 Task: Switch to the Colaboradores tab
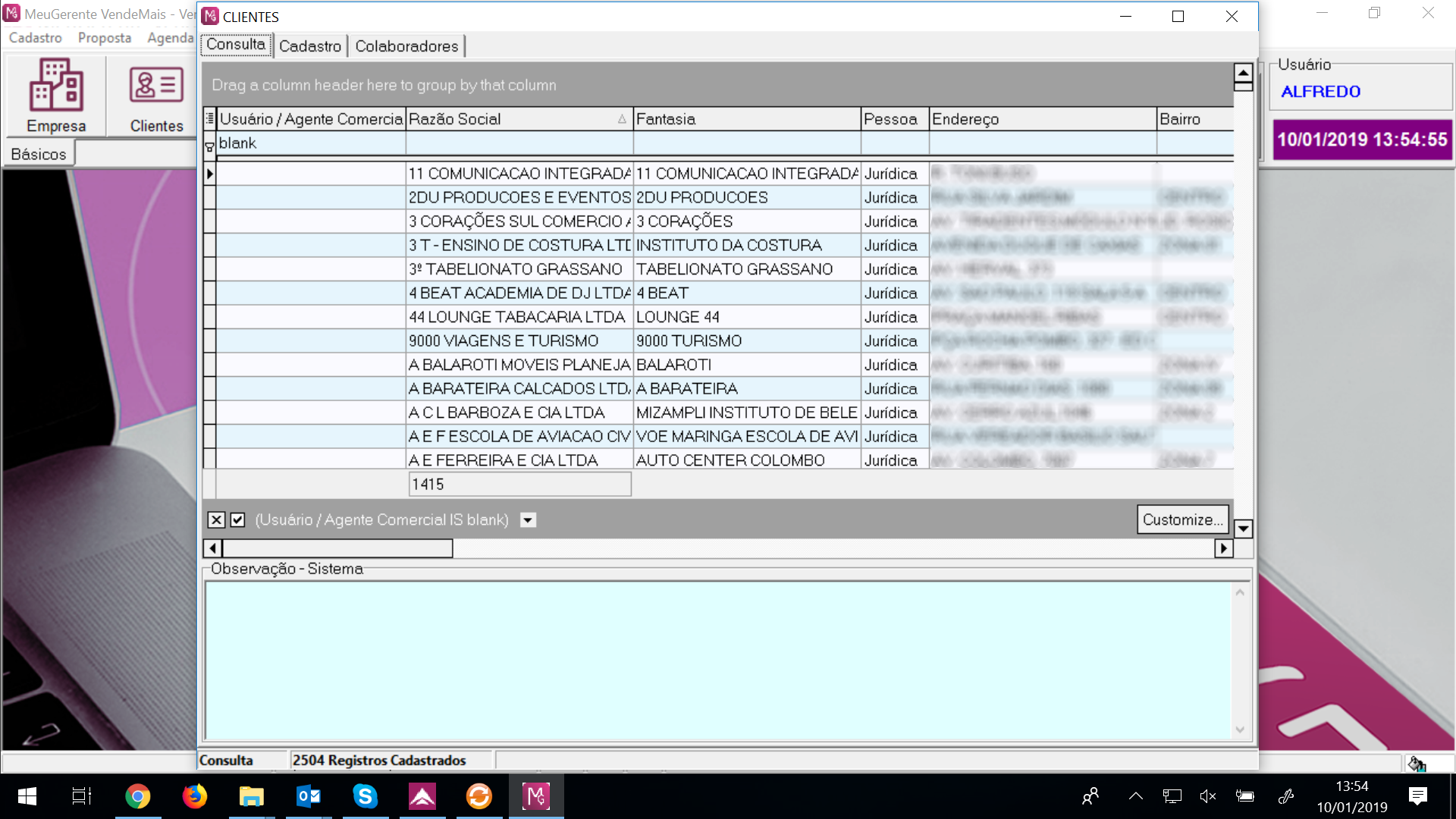point(406,46)
